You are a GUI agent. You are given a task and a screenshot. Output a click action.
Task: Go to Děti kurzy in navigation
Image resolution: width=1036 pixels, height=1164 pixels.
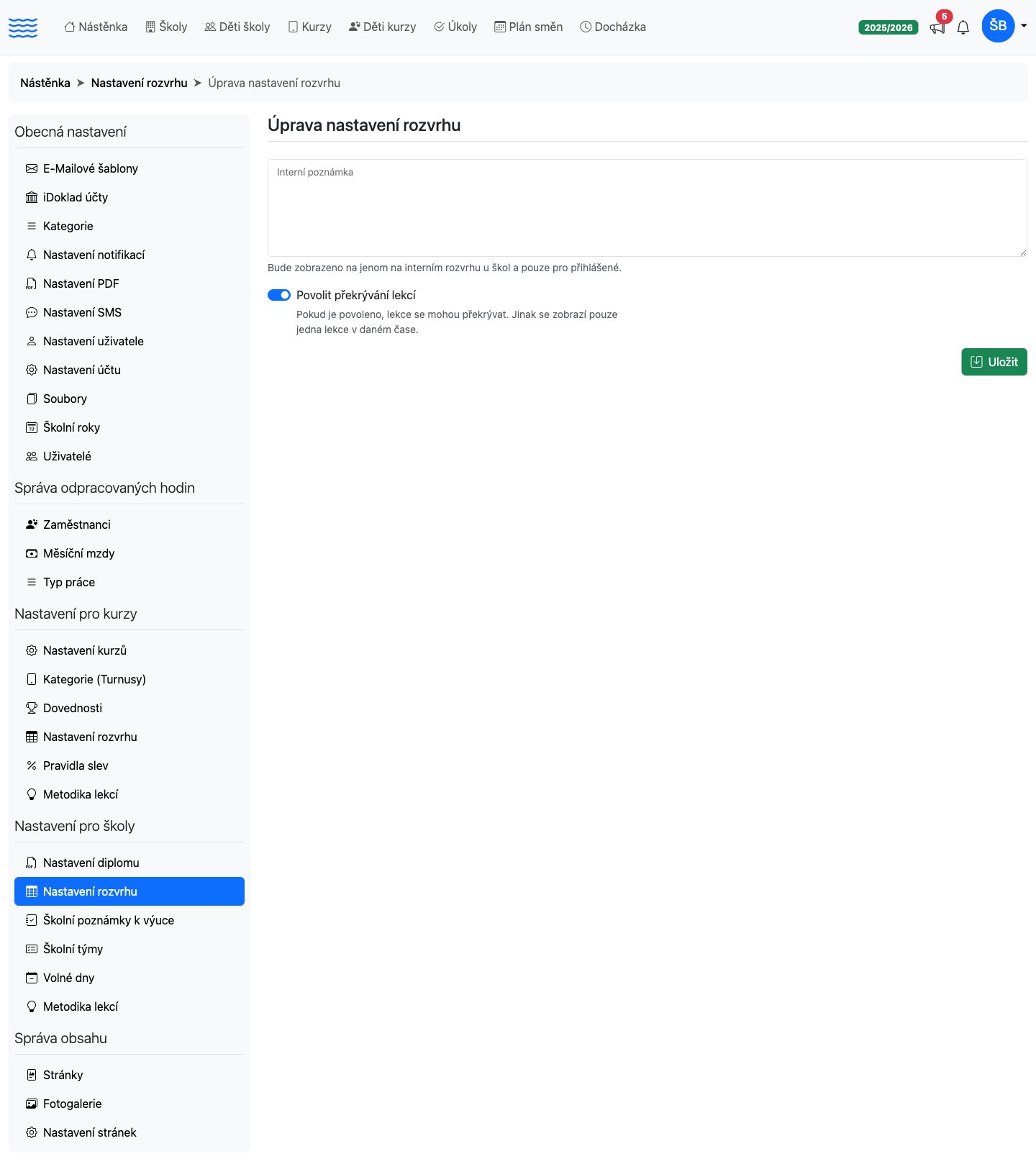(x=382, y=27)
